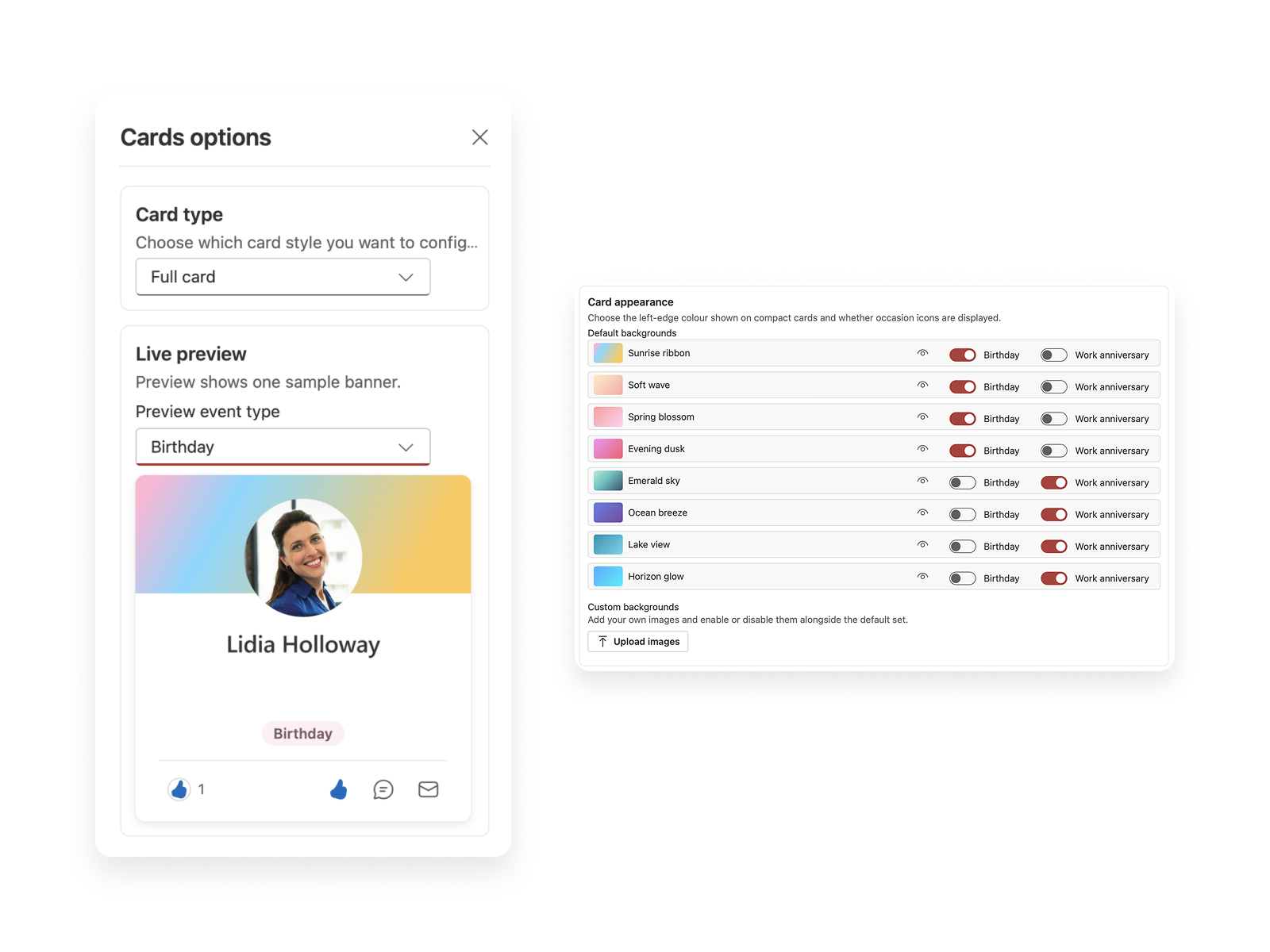Click the Ocean breeze color swatch
The image size is (1270, 952).
tap(608, 512)
